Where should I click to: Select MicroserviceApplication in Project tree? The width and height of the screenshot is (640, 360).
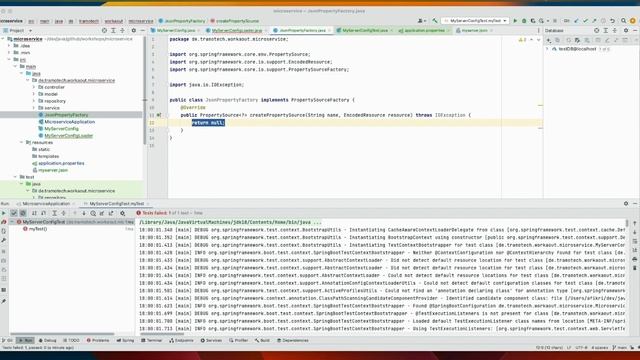(x=69, y=122)
